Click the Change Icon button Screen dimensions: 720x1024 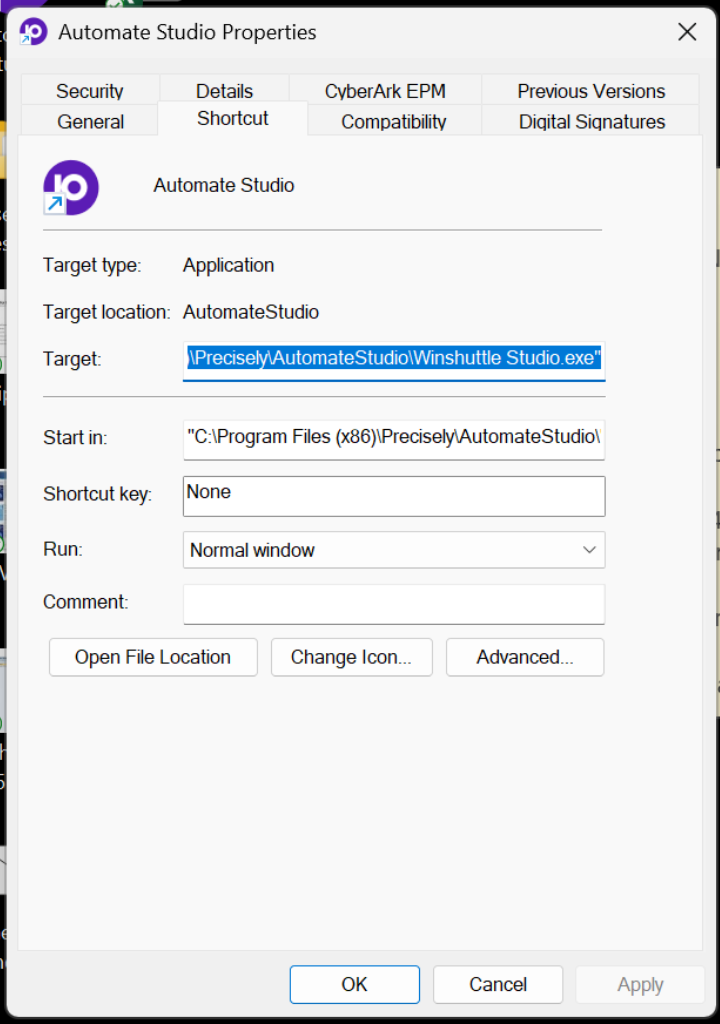pos(351,657)
